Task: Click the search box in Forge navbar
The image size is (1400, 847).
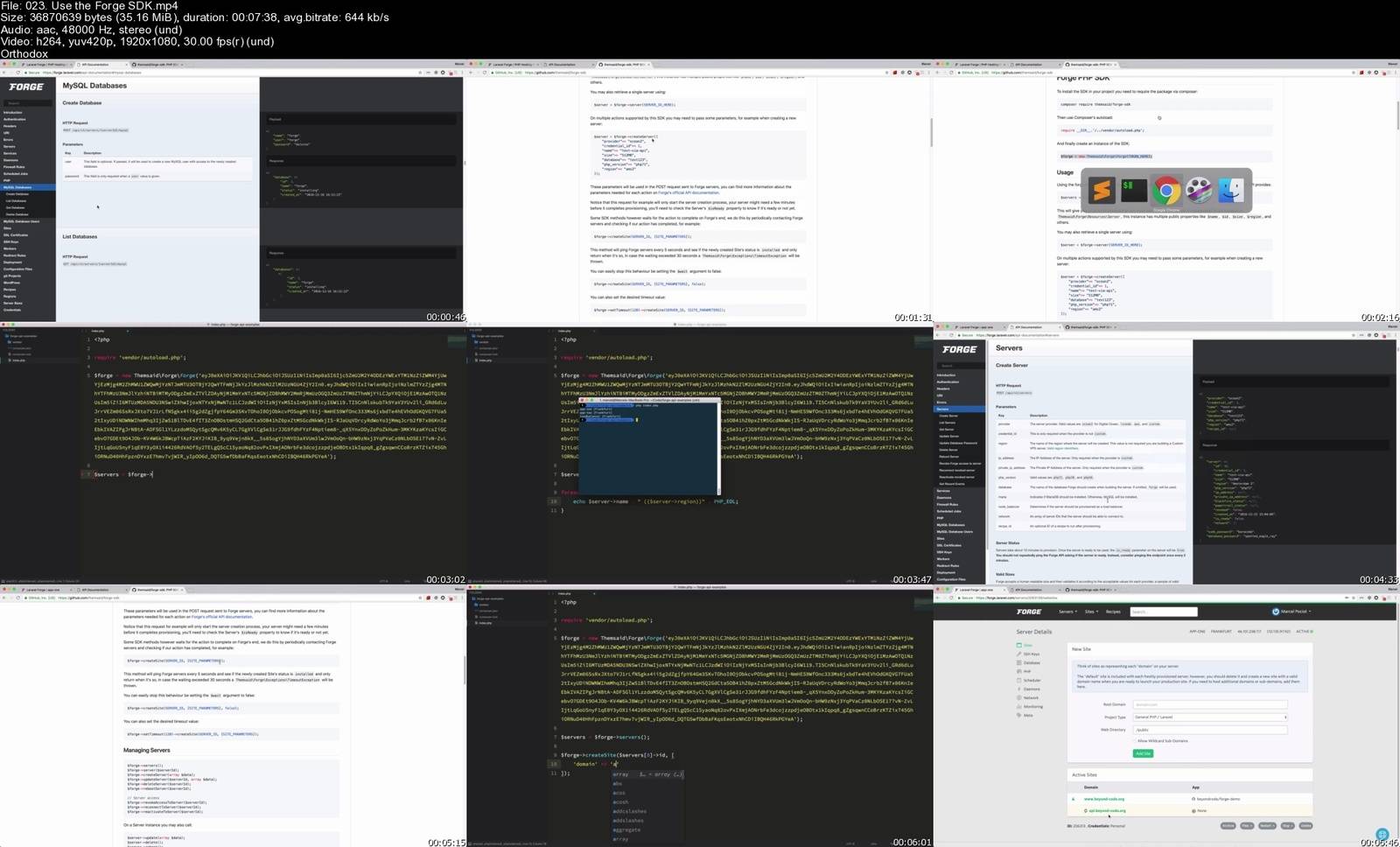Action: pyautogui.click(x=1164, y=612)
